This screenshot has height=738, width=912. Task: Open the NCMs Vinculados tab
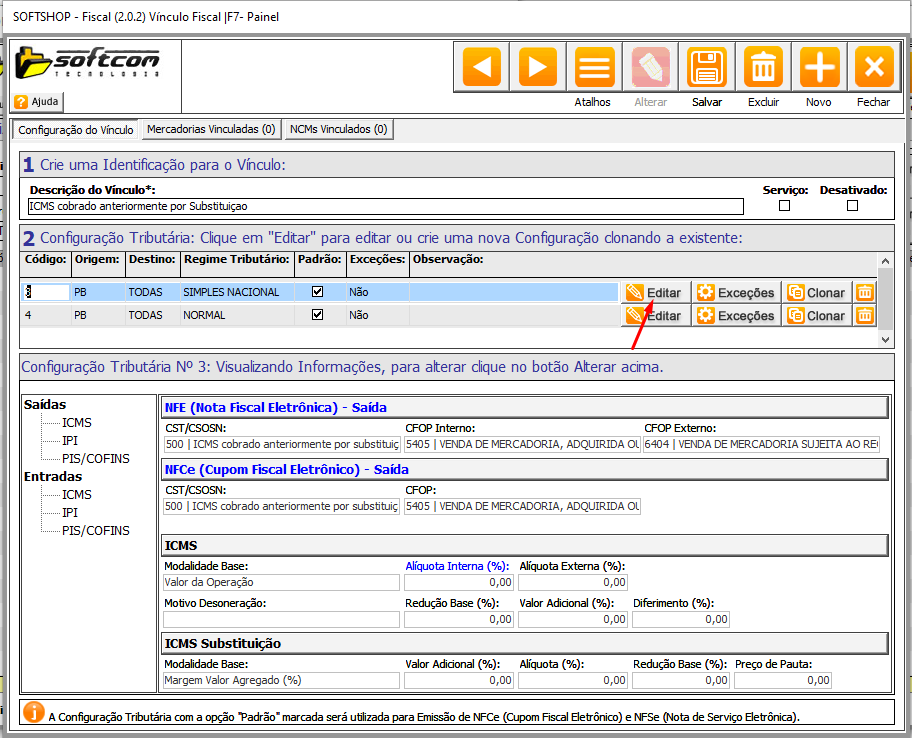[x=338, y=129]
